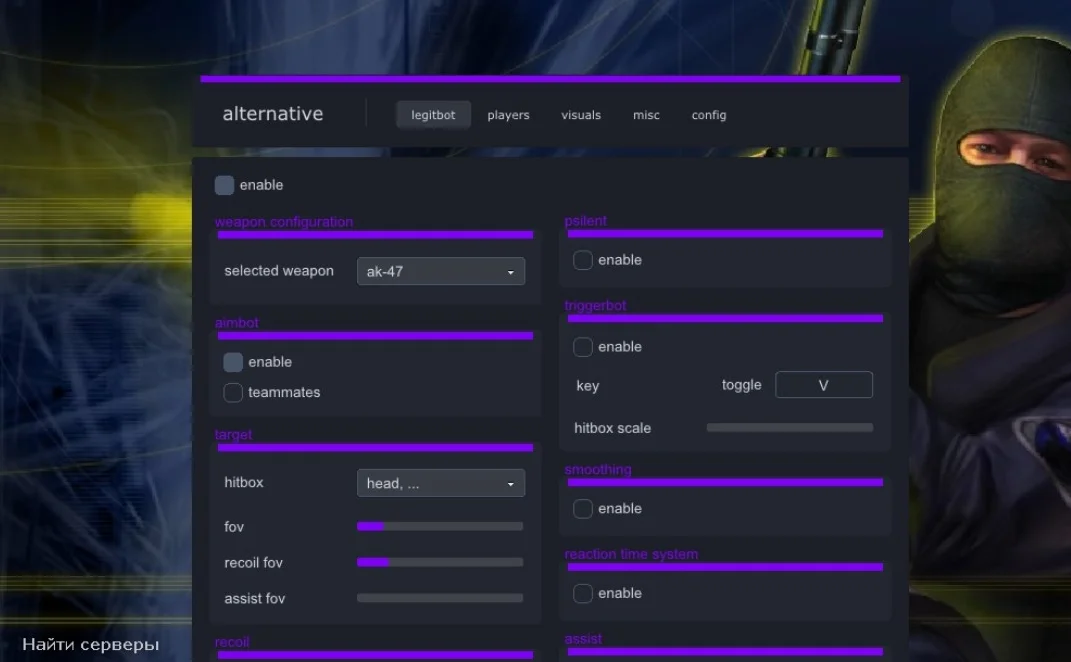Viewport: 1071px width, 662px height.
Task: Expand the selected weapon ak-47 dropdown
Action: click(441, 271)
